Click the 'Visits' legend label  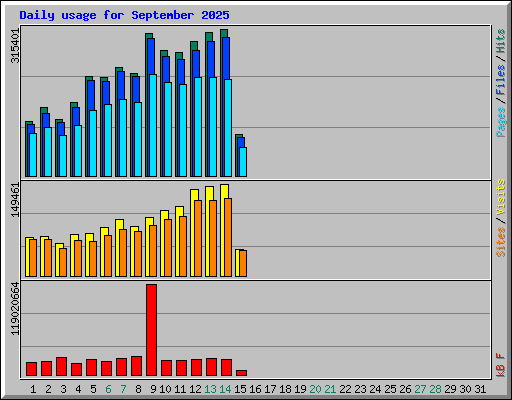501,197
